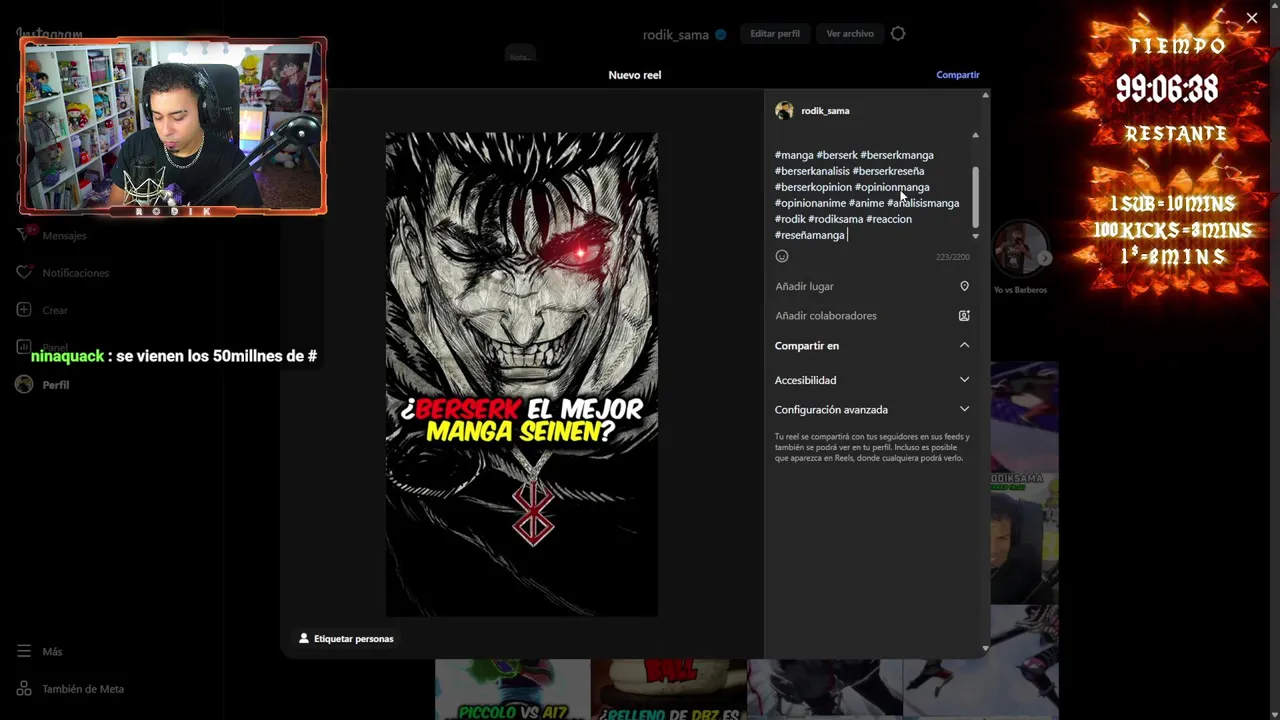Viewport: 1280px width, 720px height.
Task: Click the Notificaciones heart icon
Action: pos(24,272)
